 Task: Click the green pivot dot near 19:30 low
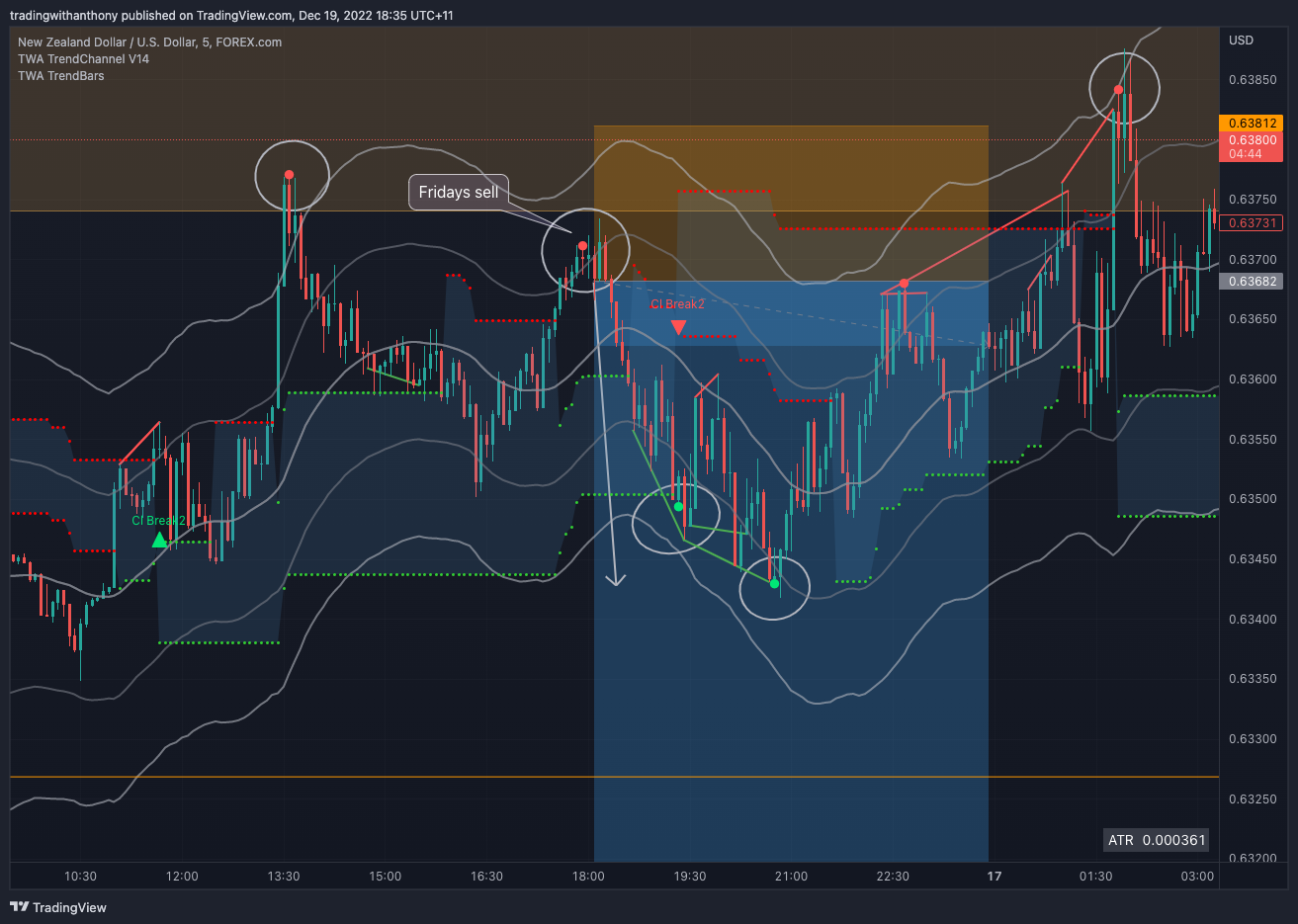[678, 507]
